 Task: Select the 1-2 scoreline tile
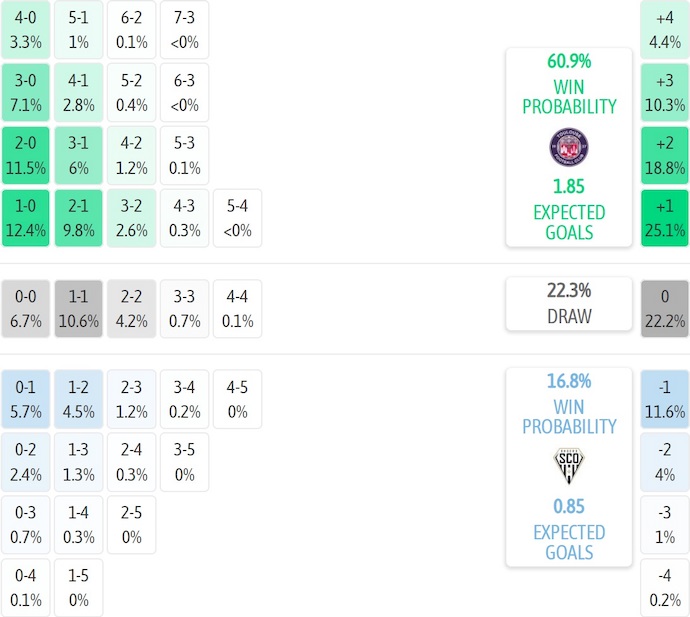tap(78, 398)
